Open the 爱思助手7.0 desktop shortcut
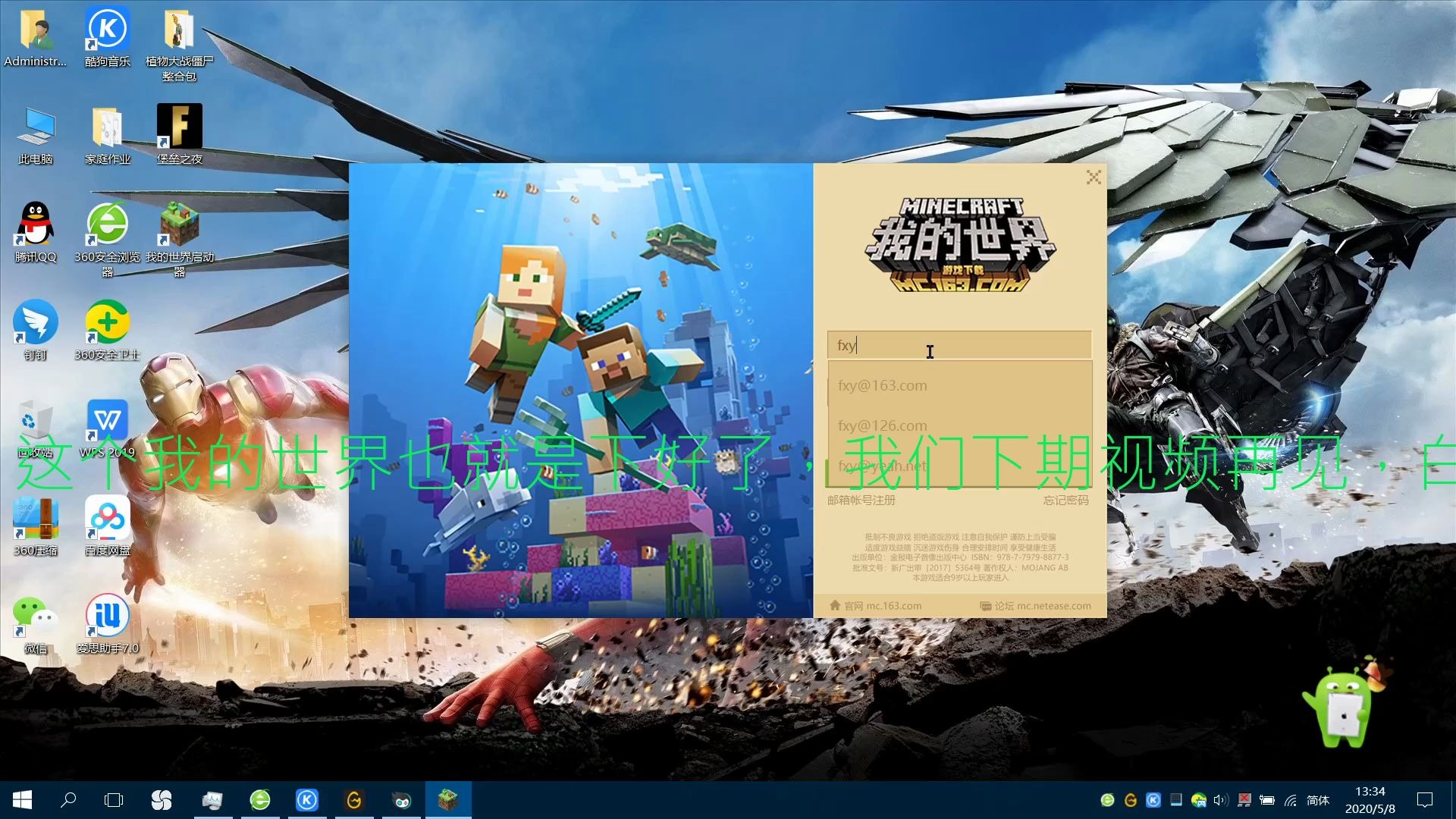The width and height of the screenshot is (1456, 819). 108,625
